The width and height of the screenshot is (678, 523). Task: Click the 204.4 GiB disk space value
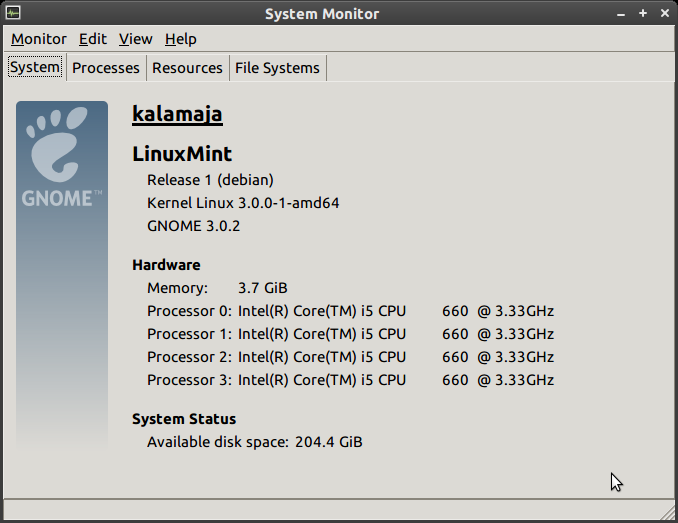pyautogui.click(x=329, y=442)
